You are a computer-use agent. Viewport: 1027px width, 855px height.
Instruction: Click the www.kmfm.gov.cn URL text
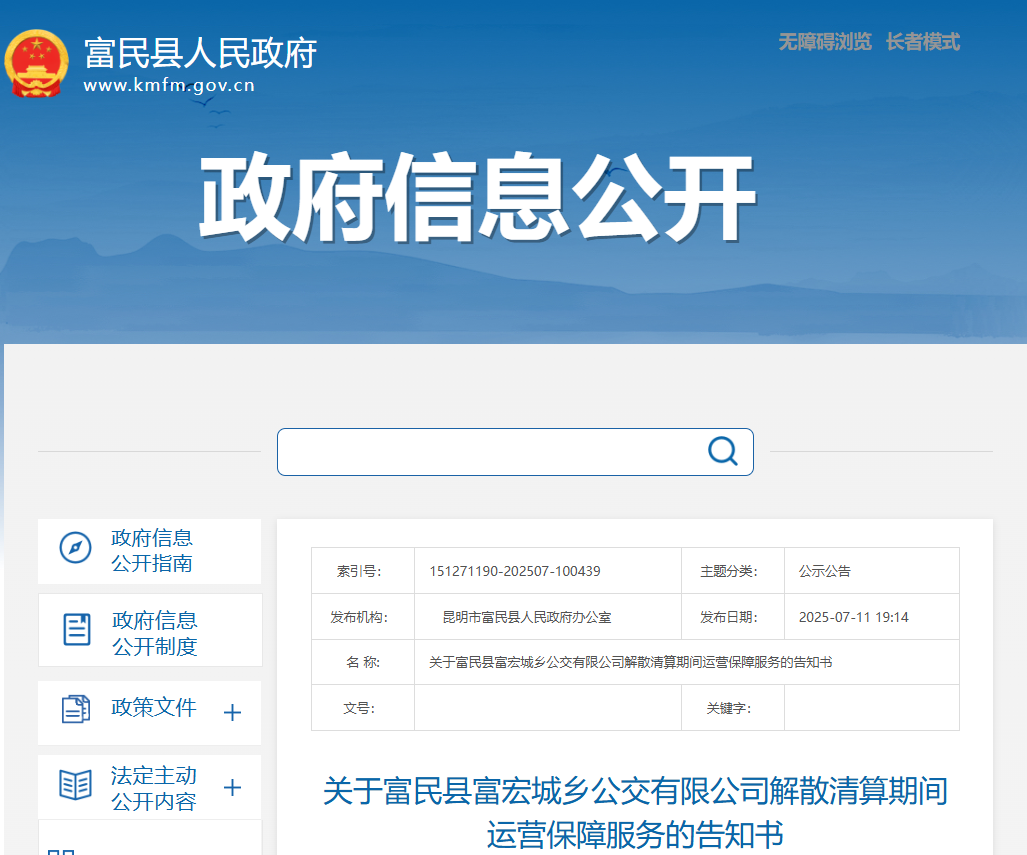pos(169,85)
